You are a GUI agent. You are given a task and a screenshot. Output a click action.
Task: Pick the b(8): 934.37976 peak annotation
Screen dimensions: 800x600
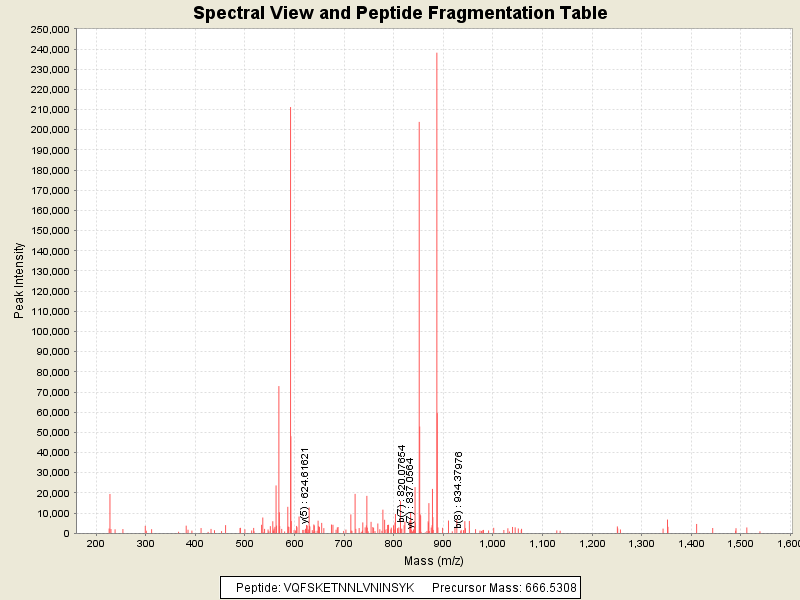[458, 489]
